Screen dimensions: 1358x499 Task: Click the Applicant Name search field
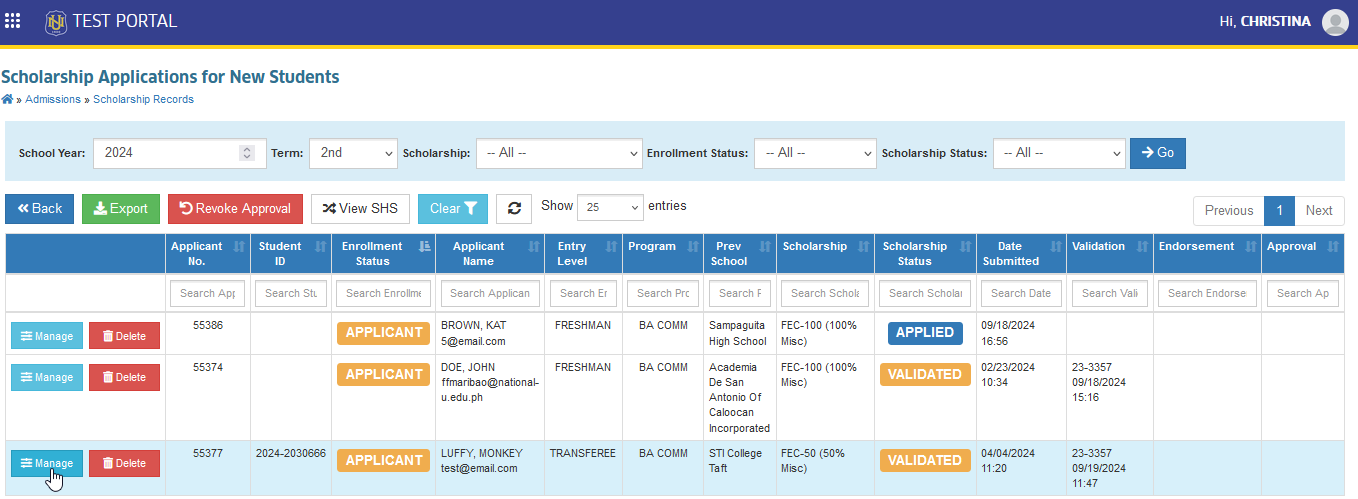click(490, 293)
